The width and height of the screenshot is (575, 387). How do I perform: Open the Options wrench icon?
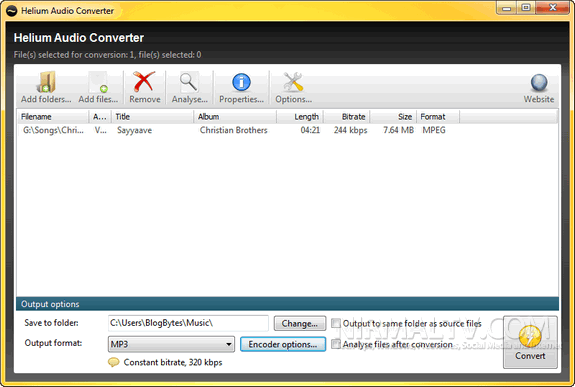coord(293,87)
